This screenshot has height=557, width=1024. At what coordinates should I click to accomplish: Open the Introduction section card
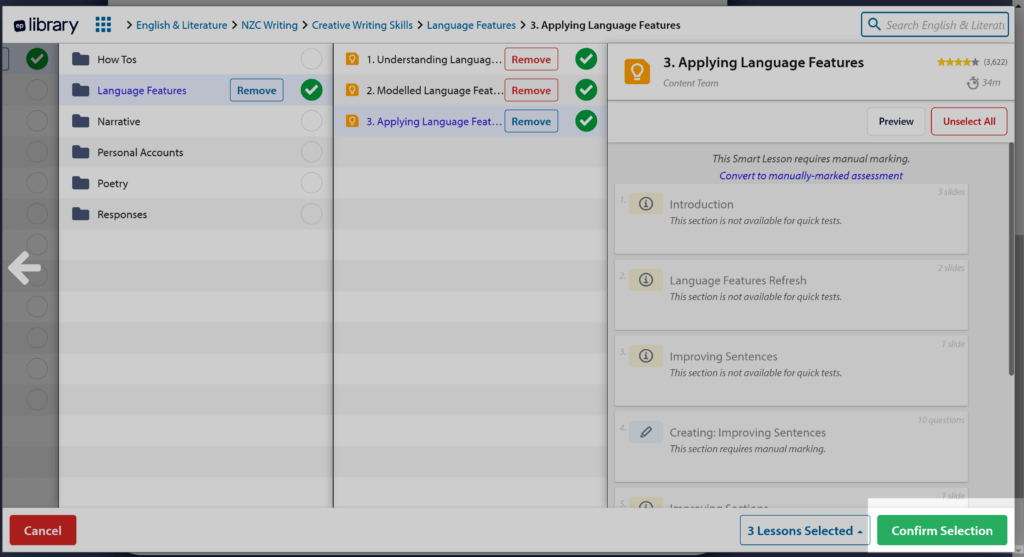pos(791,219)
